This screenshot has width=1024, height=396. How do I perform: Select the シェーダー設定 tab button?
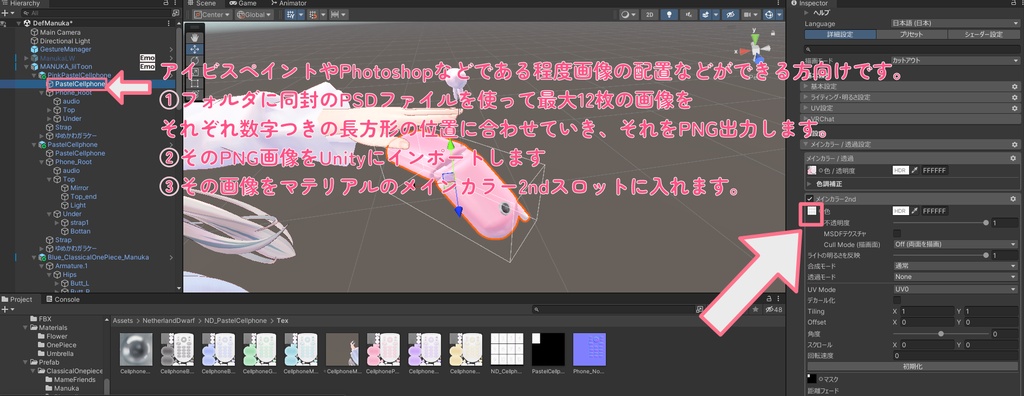click(983, 35)
